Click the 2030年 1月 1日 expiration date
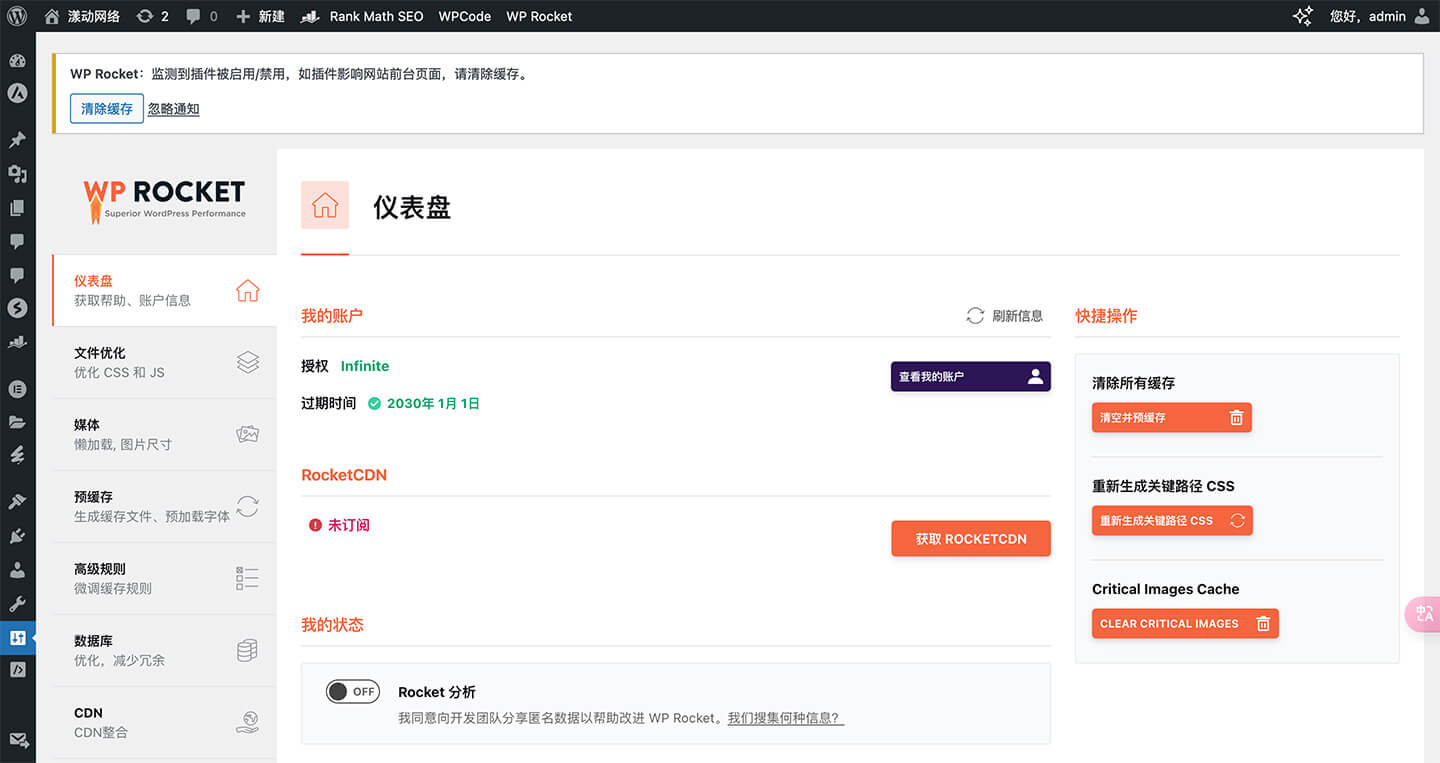The width and height of the screenshot is (1440, 763). click(x=433, y=404)
